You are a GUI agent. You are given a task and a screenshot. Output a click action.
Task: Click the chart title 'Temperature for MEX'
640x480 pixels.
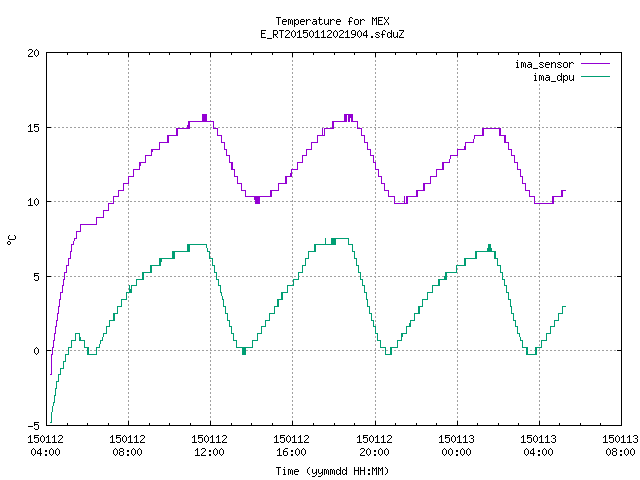point(332,21)
